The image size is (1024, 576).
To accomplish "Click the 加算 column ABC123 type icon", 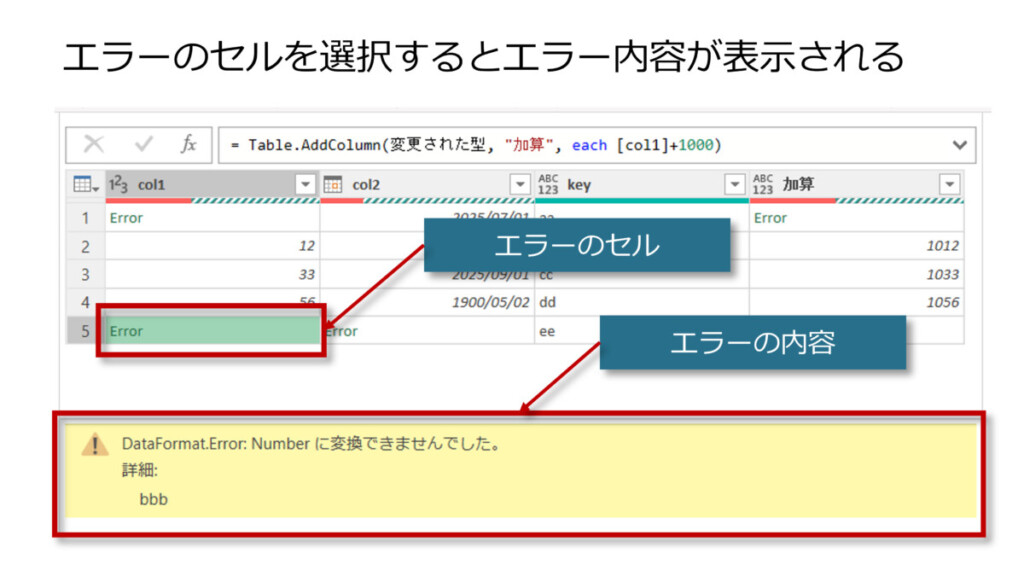I will [x=763, y=185].
